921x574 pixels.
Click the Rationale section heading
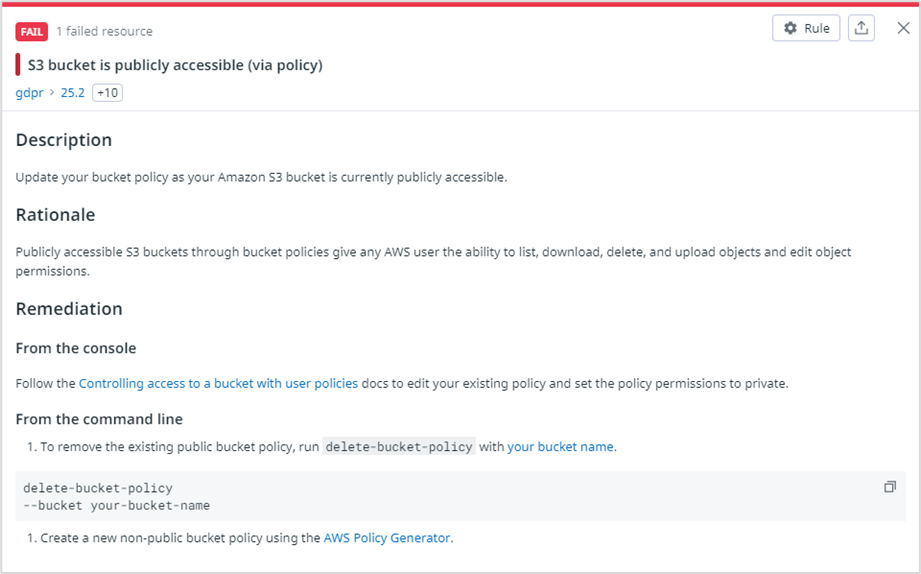click(55, 215)
